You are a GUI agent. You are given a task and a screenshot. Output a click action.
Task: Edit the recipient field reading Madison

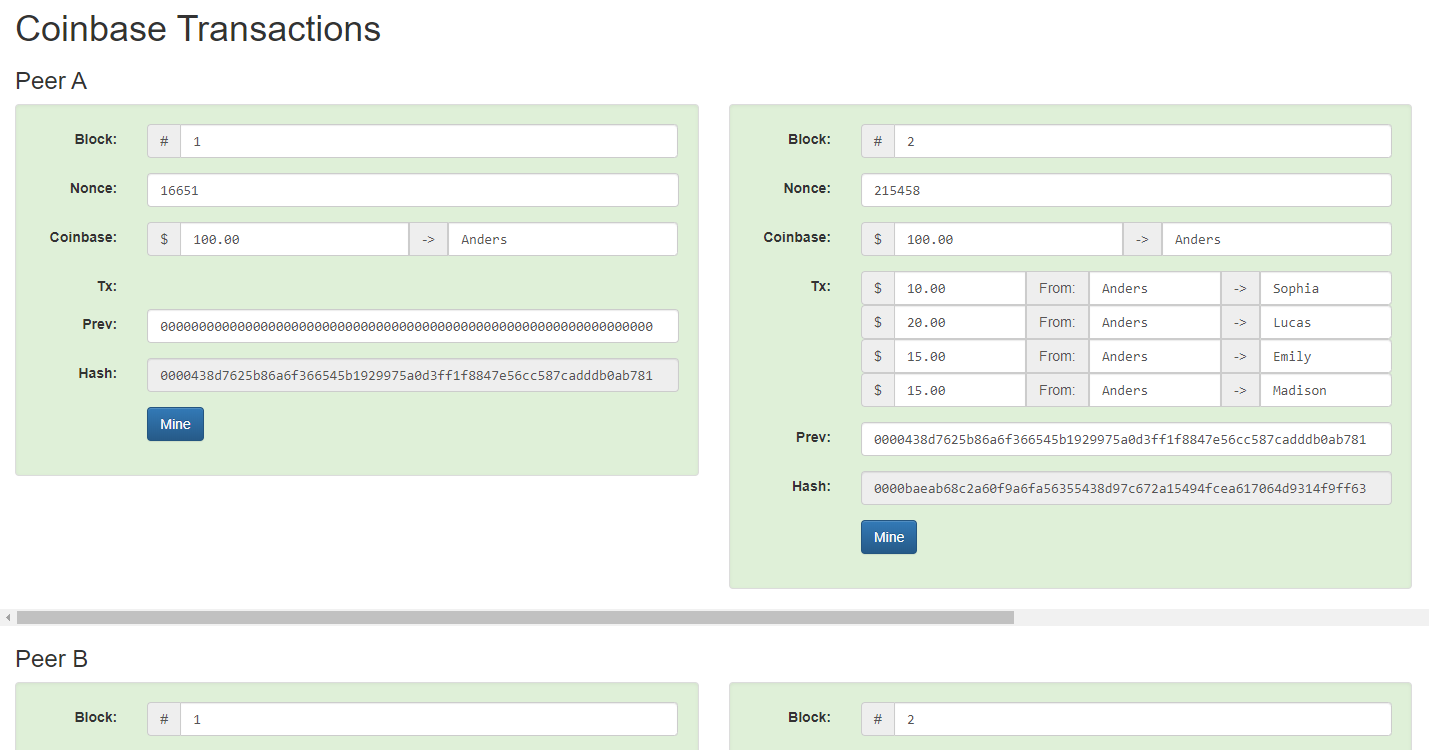click(x=1326, y=390)
